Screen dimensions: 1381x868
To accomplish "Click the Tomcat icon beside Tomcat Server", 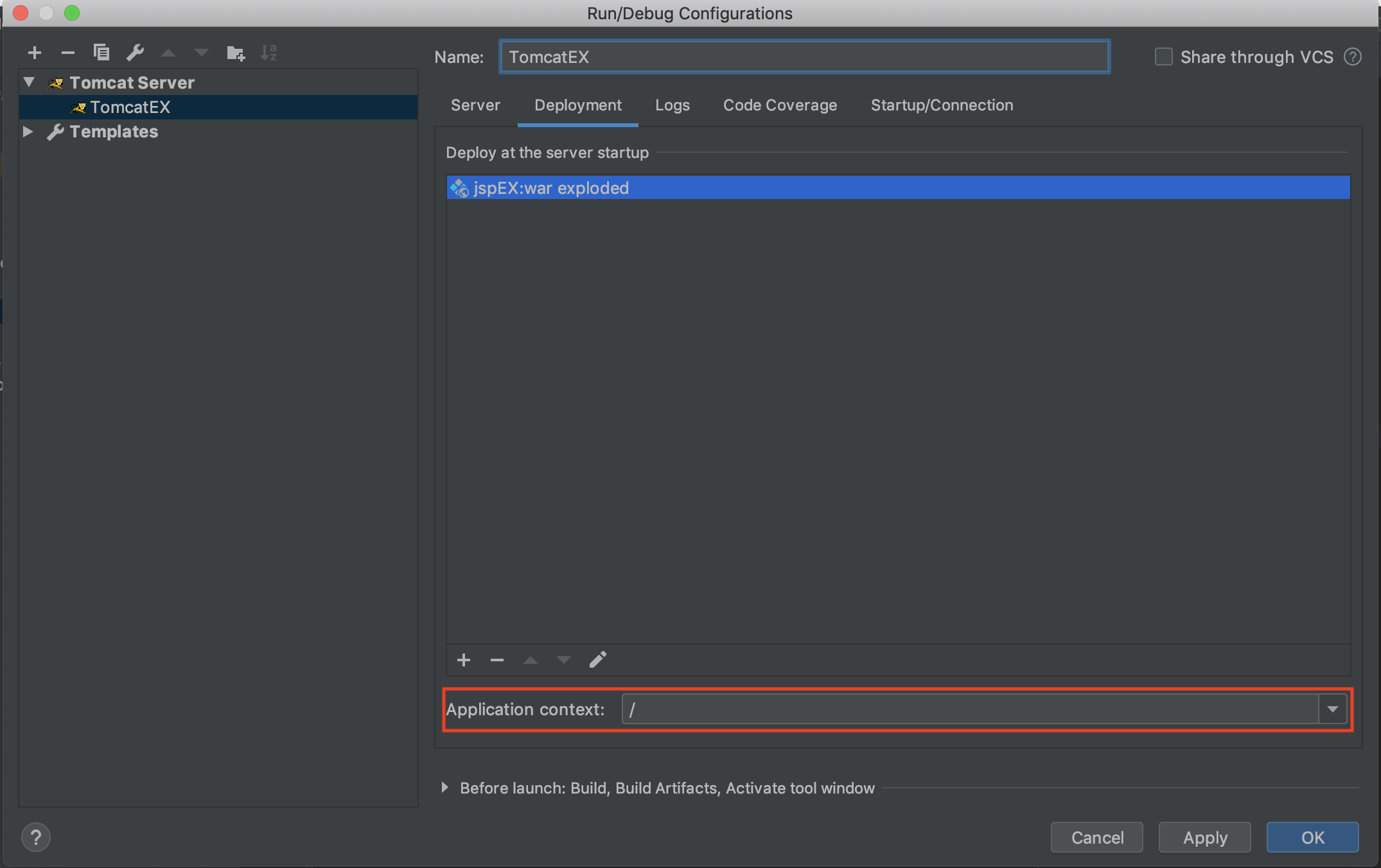I will [56, 83].
